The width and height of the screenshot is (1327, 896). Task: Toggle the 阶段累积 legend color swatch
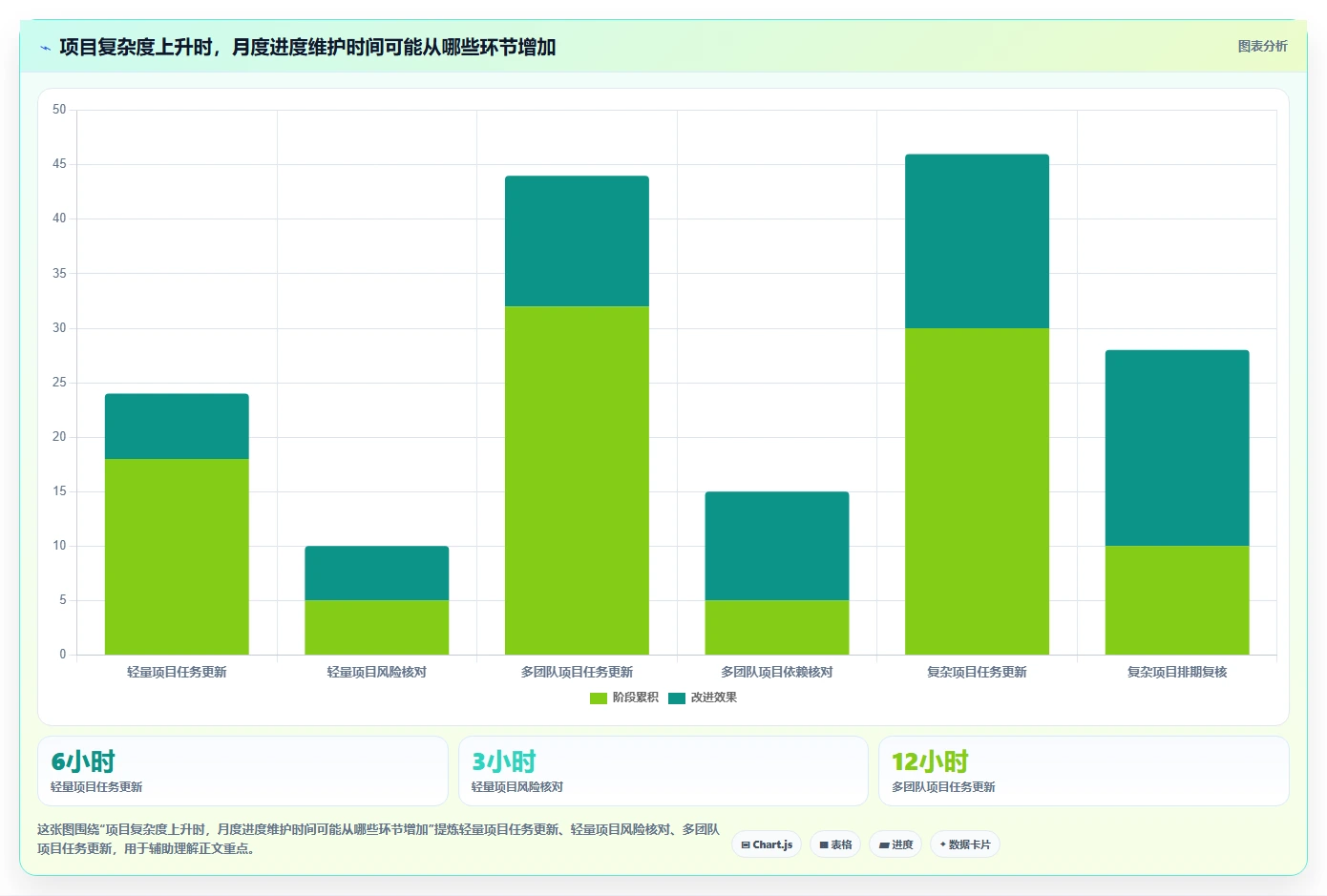click(x=599, y=698)
